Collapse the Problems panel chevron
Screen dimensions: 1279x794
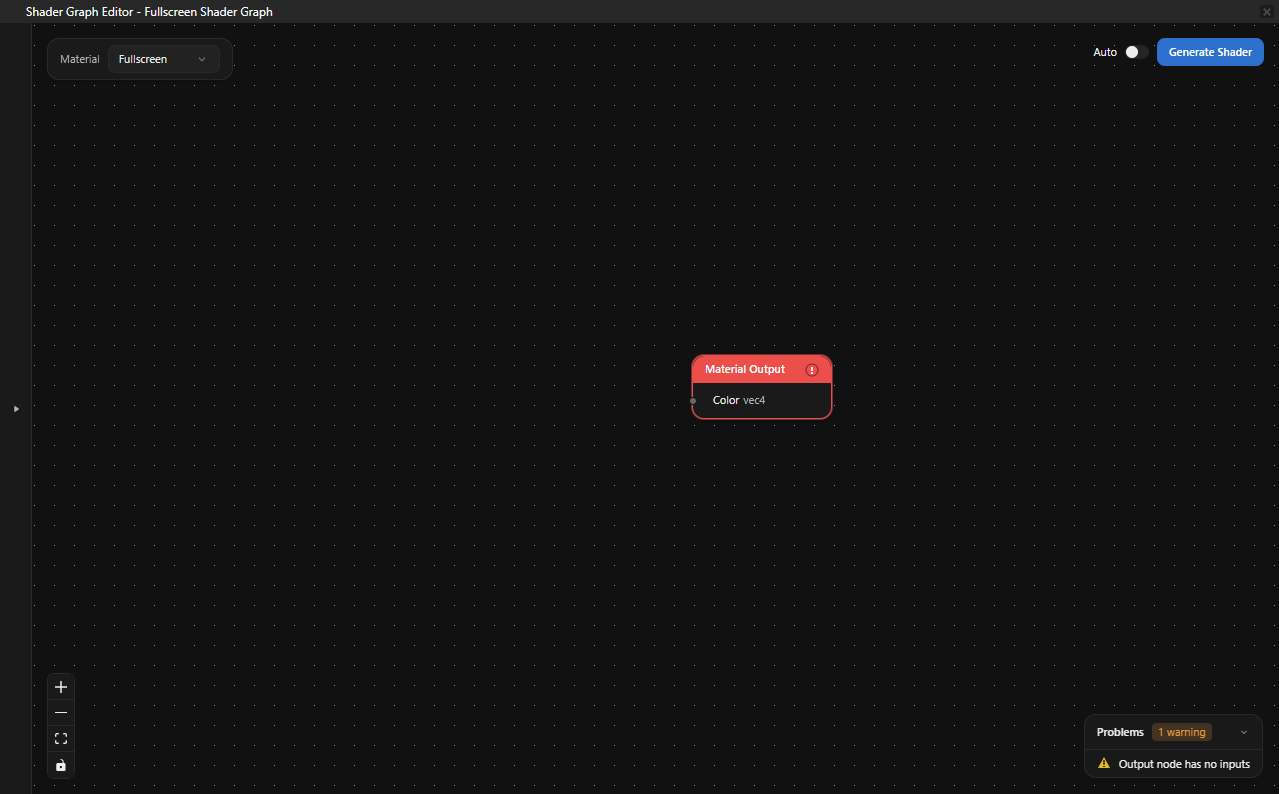click(x=1244, y=732)
